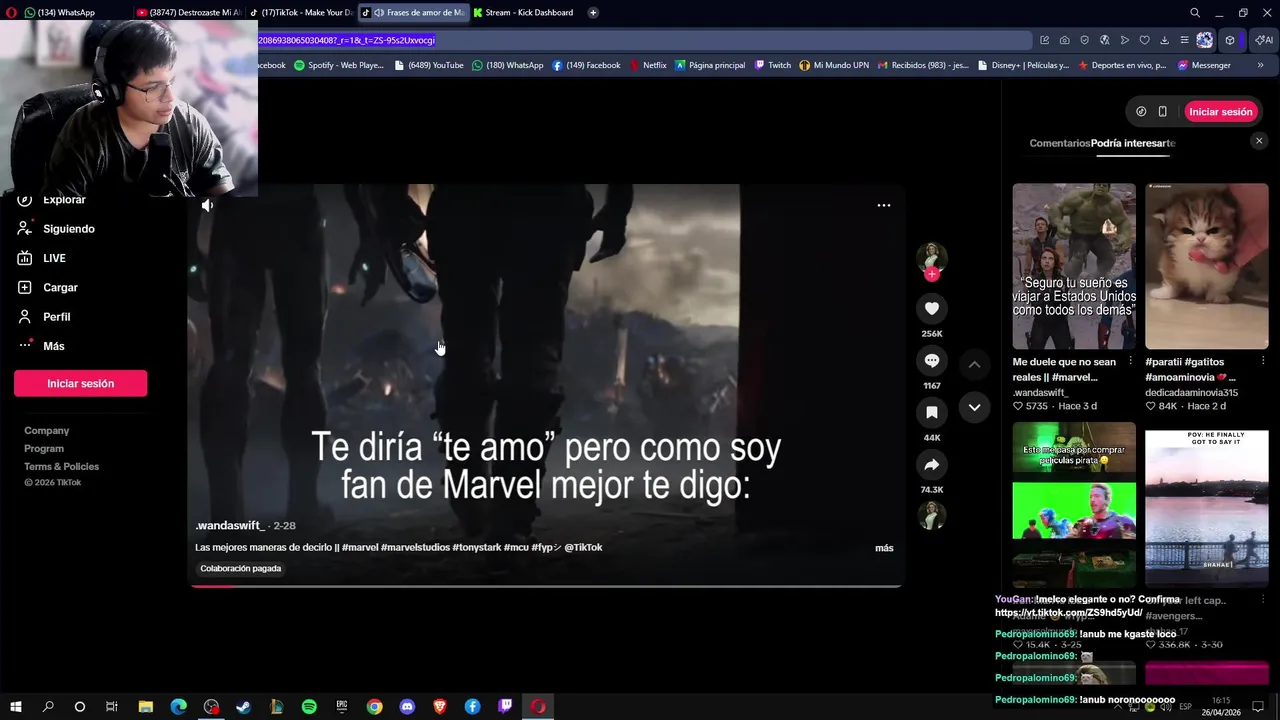Open dedicadaaminovia315 profile link
The image size is (1280, 720).
1191,393
